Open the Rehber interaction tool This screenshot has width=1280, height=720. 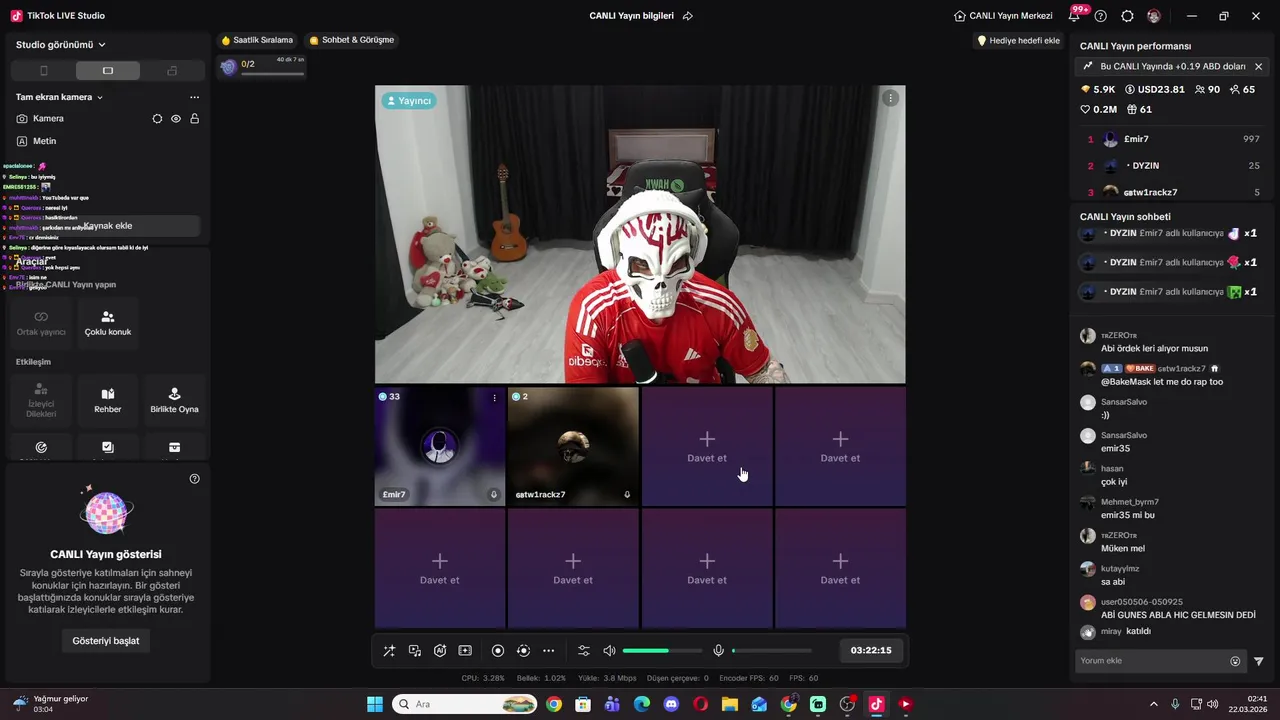(108, 400)
